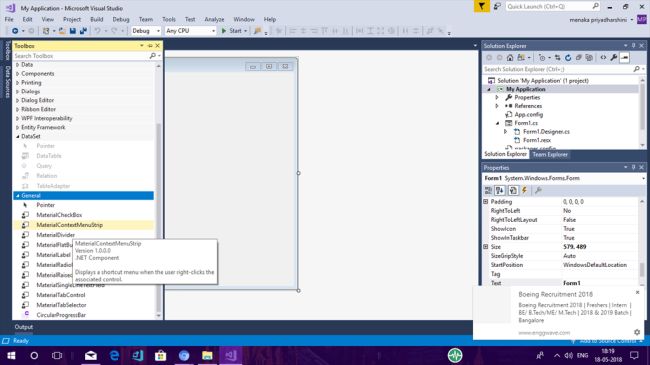
Task: Select the CircularProgressBar toolbox item
Action: tap(61, 315)
